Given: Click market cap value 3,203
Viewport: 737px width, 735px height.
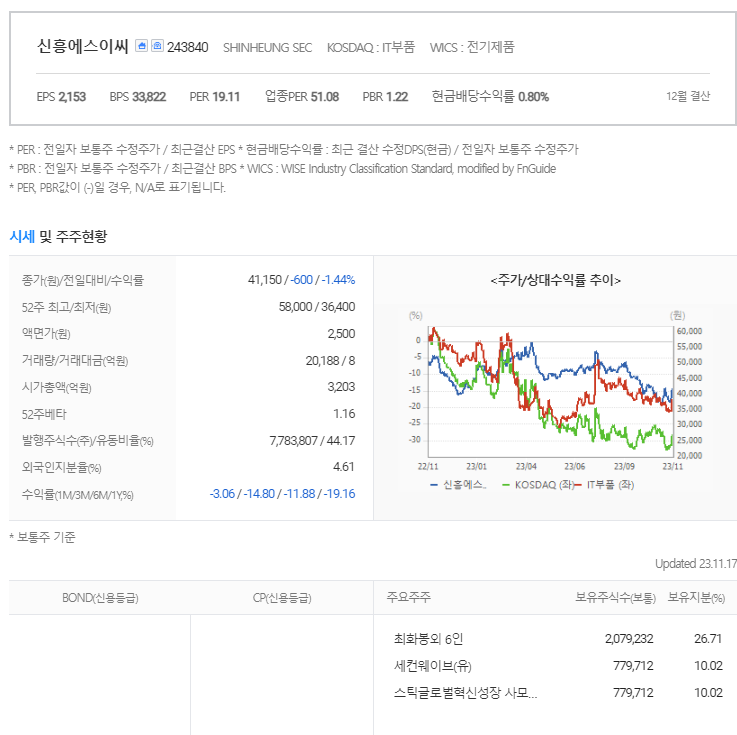Looking at the screenshot, I should coord(341,387).
